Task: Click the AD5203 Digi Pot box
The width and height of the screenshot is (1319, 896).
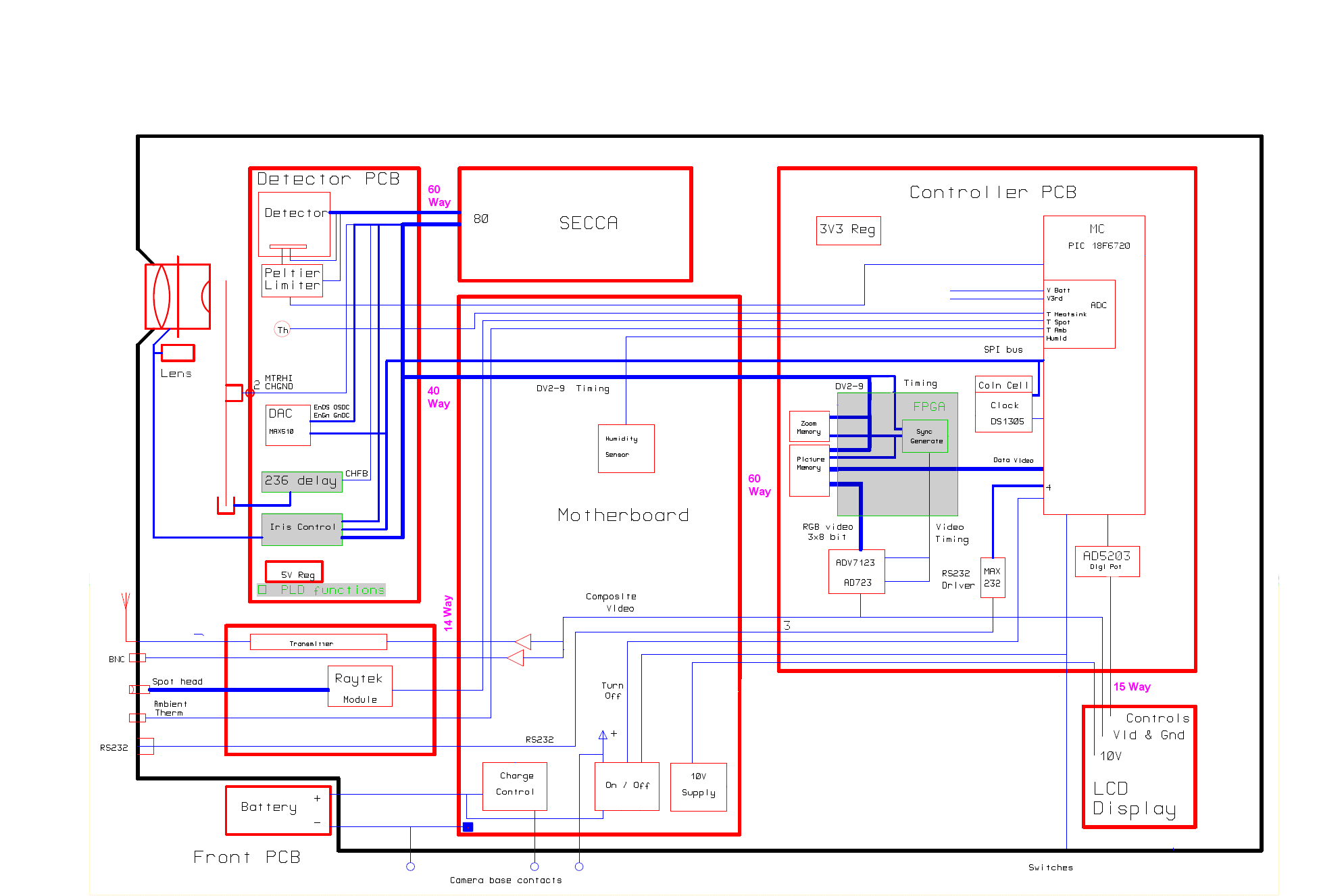Action: pos(1107,561)
